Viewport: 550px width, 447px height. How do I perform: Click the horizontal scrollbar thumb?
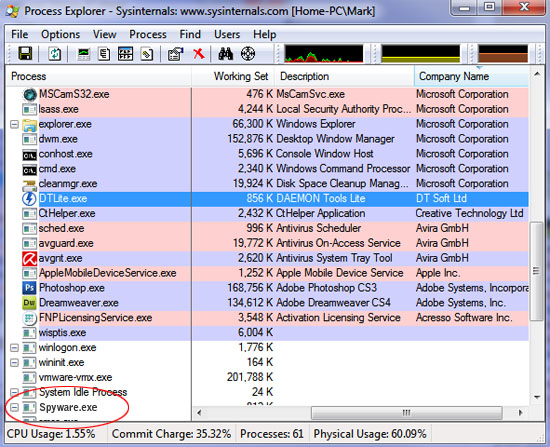[x=407, y=413]
